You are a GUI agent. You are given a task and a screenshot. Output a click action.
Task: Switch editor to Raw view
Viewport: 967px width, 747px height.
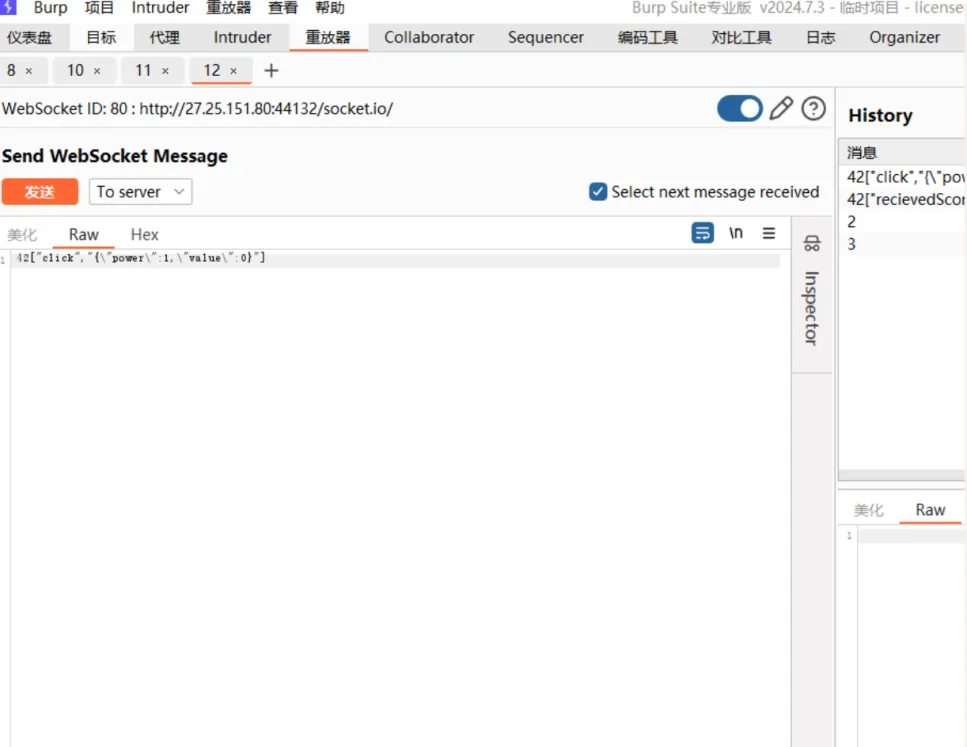(x=84, y=234)
